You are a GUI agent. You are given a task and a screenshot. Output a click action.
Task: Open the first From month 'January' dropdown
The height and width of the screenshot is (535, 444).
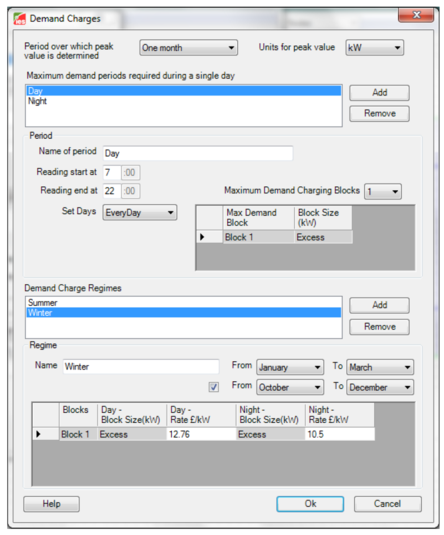[290, 367]
